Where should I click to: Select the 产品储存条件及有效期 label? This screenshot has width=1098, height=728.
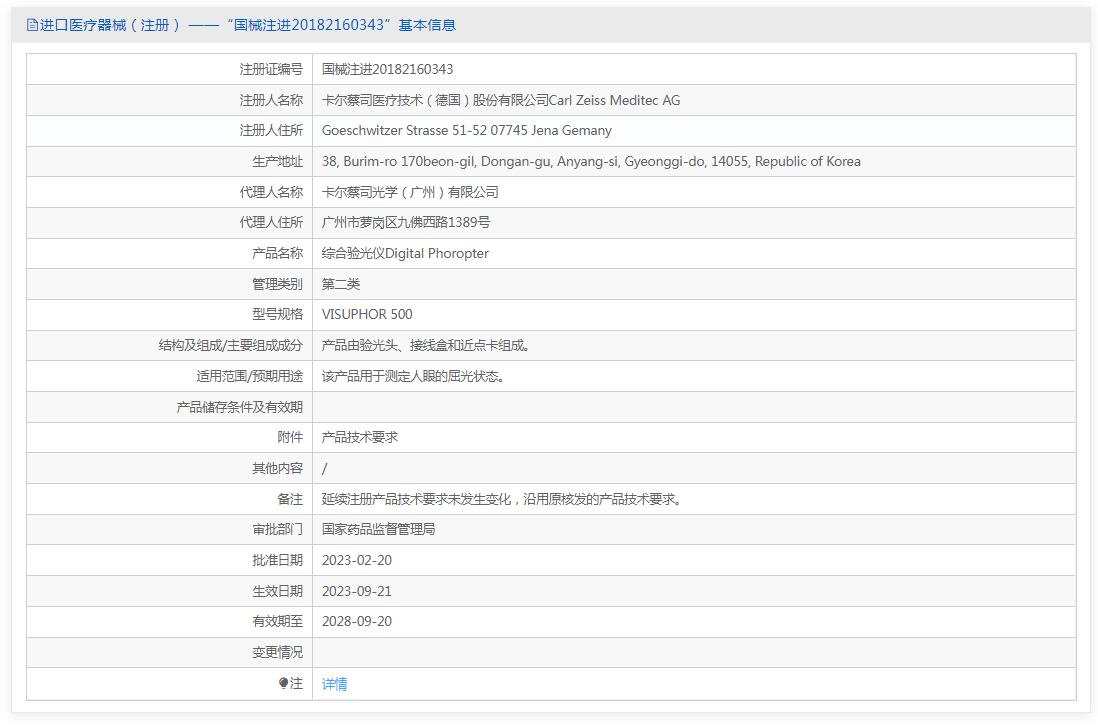click(239, 407)
